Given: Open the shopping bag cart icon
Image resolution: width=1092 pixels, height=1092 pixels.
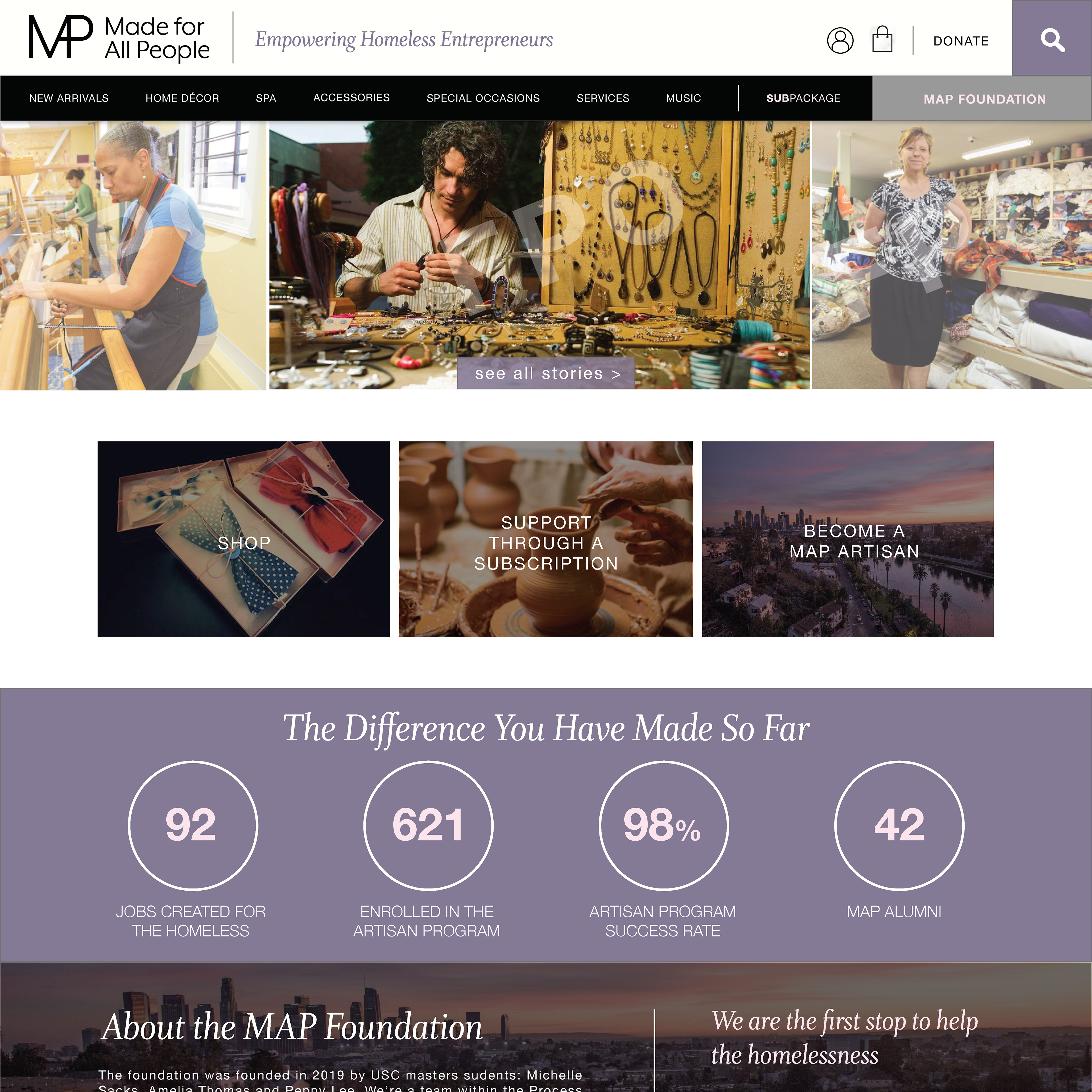Looking at the screenshot, I should click(x=882, y=40).
